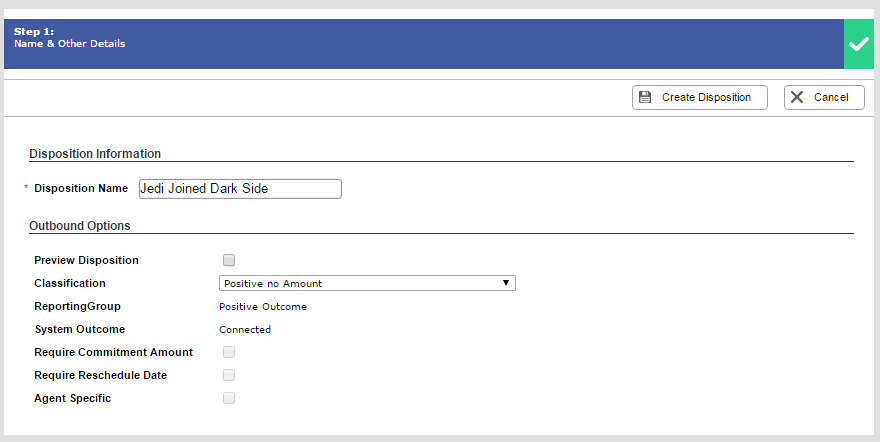Viewport: 880px width, 442px height.
Task: Tick the Require Commitment Amount checkbox
Action: click(229, 352)
